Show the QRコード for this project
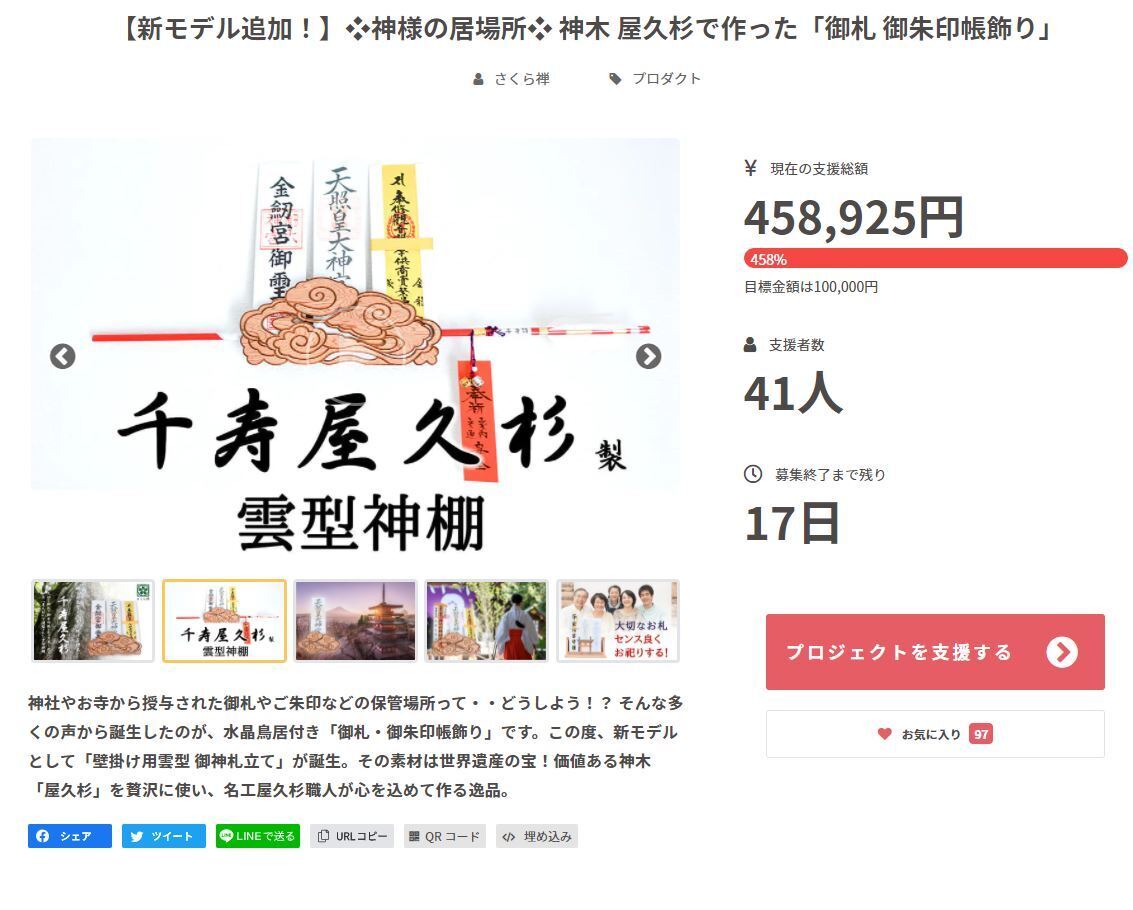 click(x=444, y=836)
